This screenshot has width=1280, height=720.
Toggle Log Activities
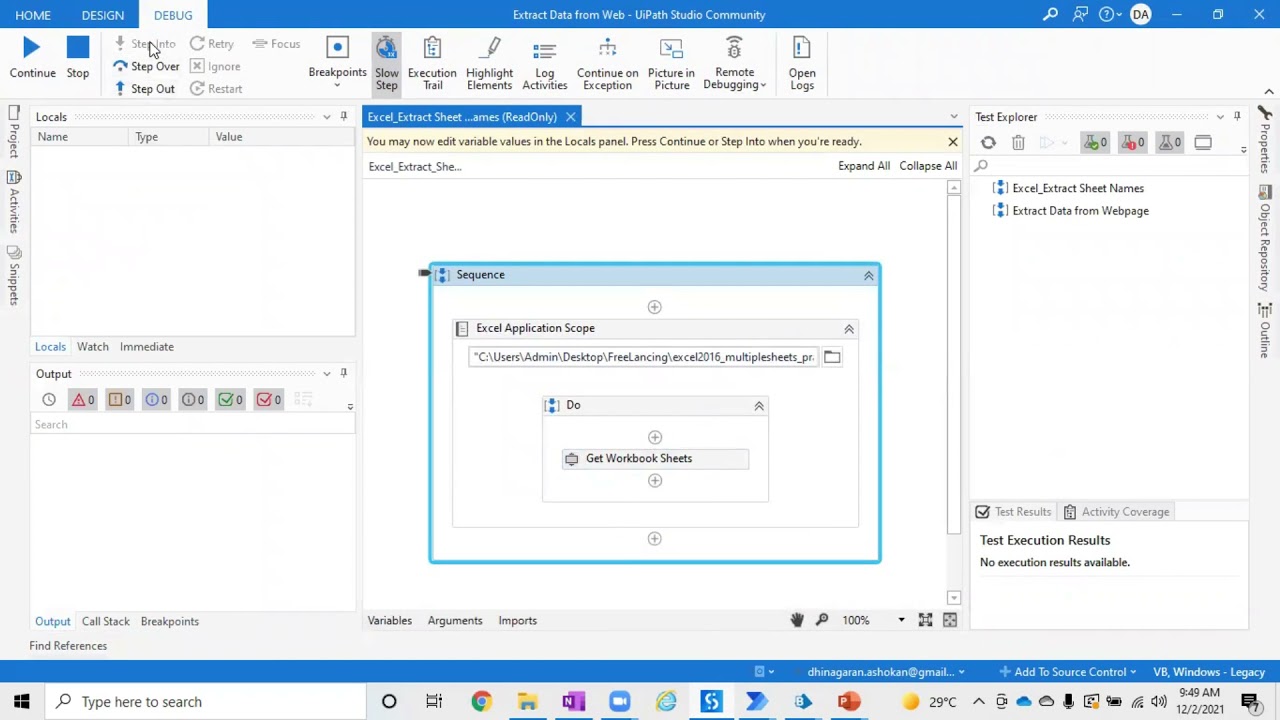[544, 62]
